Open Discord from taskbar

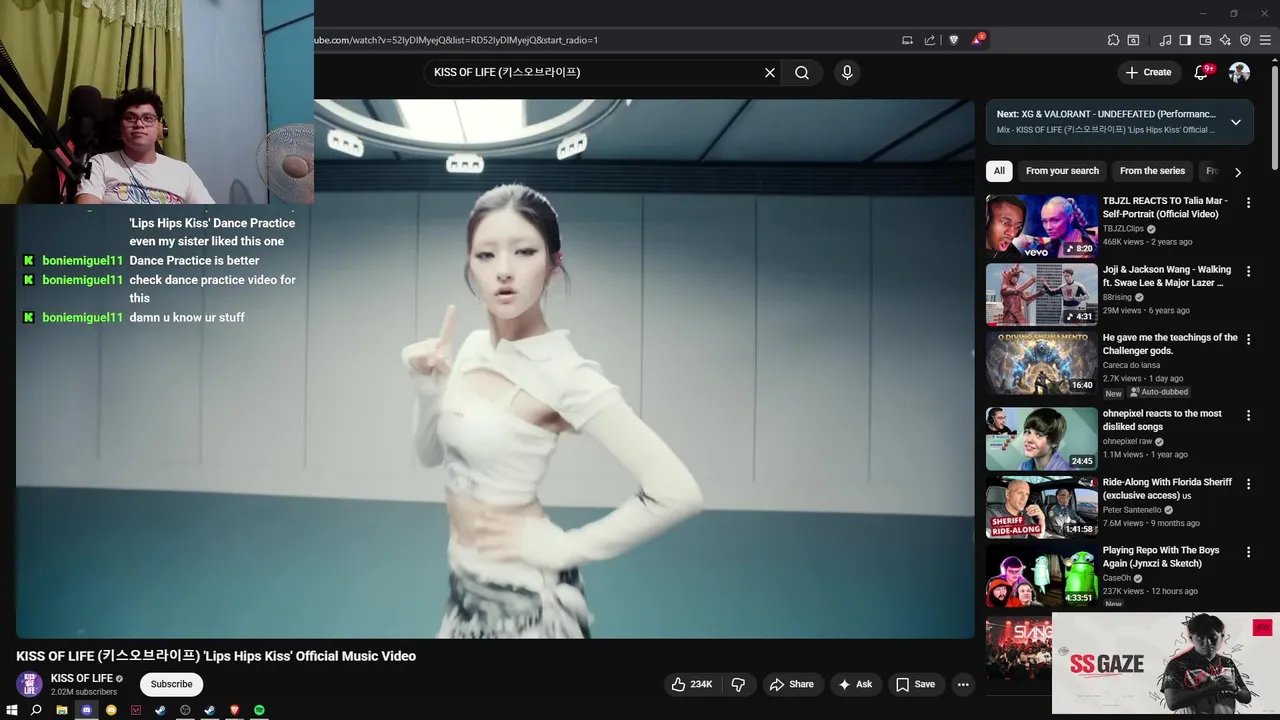86,710
